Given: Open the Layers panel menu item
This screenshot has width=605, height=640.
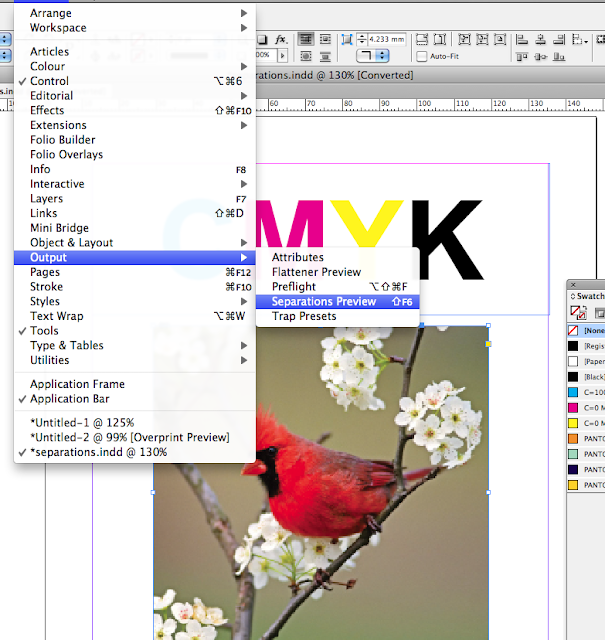Looking at the screenshot, I should [135, 198].
